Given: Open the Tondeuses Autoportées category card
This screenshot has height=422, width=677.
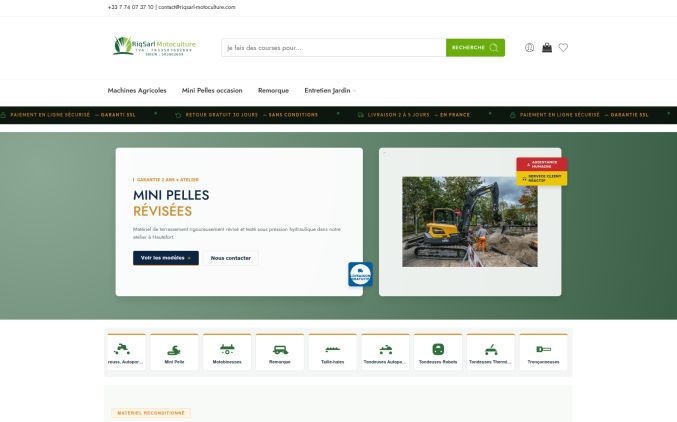Looking at the screenshot, I should 385,352.
